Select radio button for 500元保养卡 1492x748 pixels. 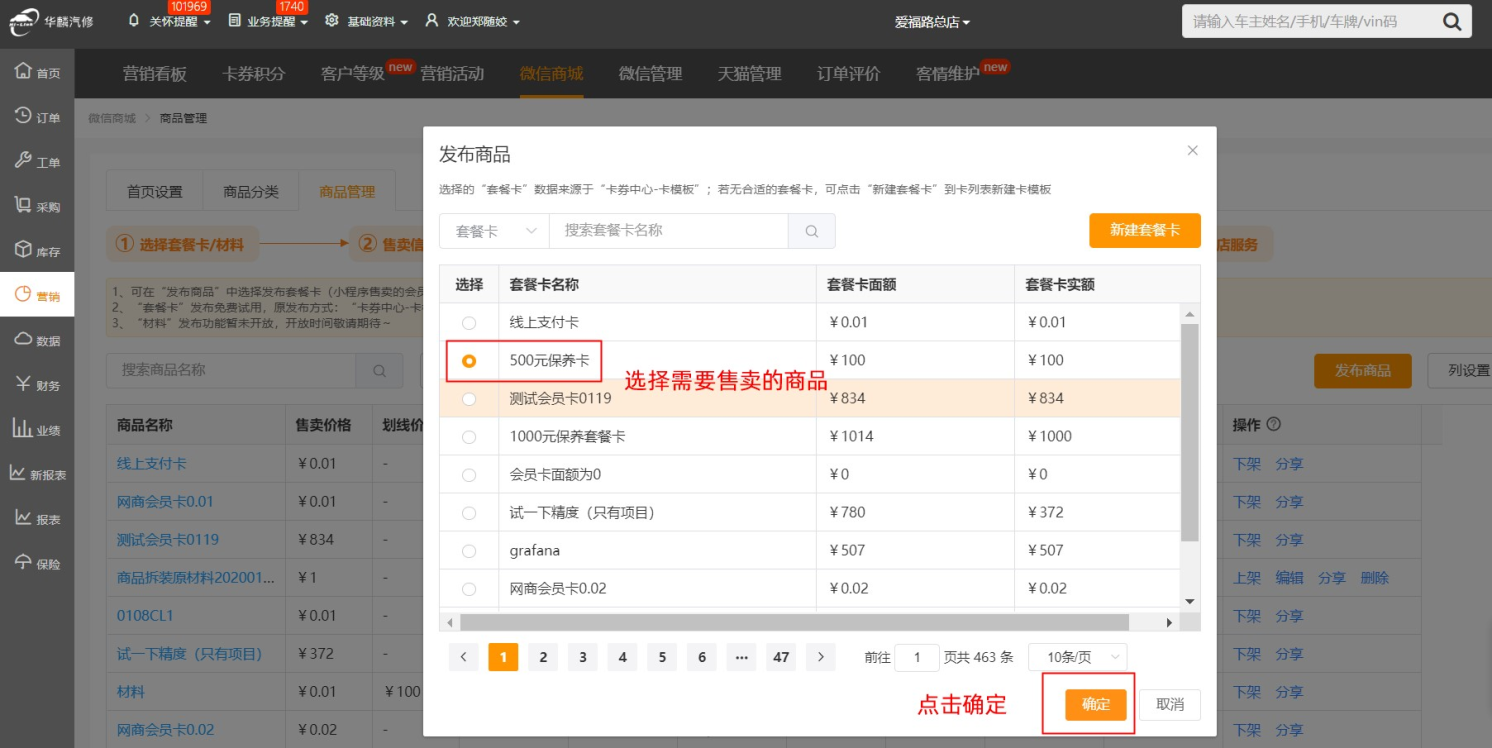point(469,361)
